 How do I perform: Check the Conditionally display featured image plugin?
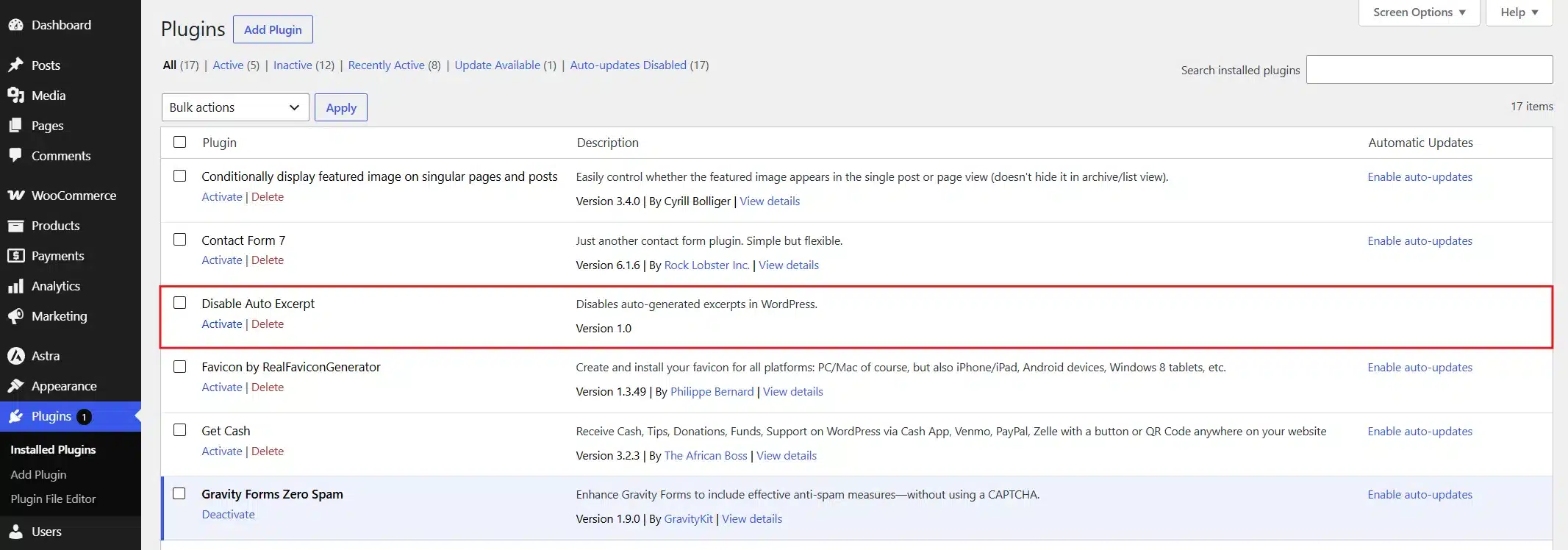(x=179, y=176)
